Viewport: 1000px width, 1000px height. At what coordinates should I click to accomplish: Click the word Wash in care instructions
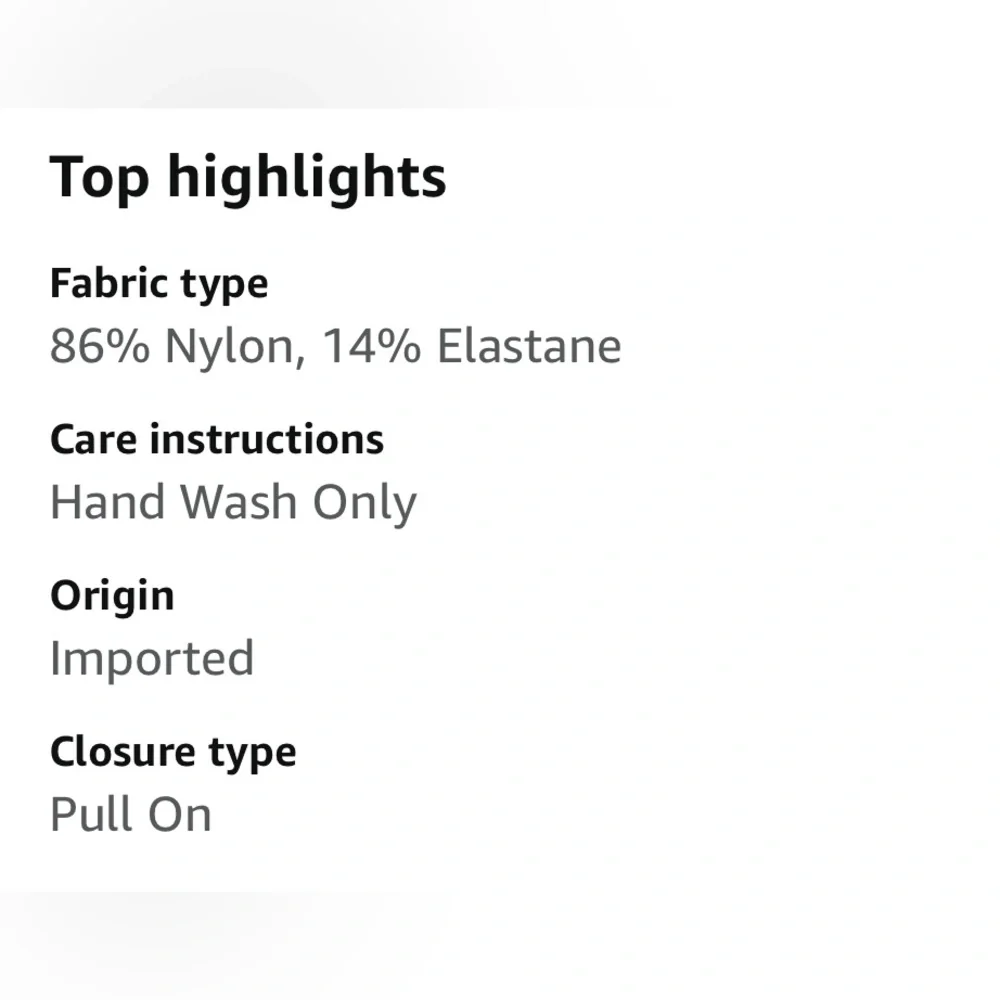click(239, 501)
